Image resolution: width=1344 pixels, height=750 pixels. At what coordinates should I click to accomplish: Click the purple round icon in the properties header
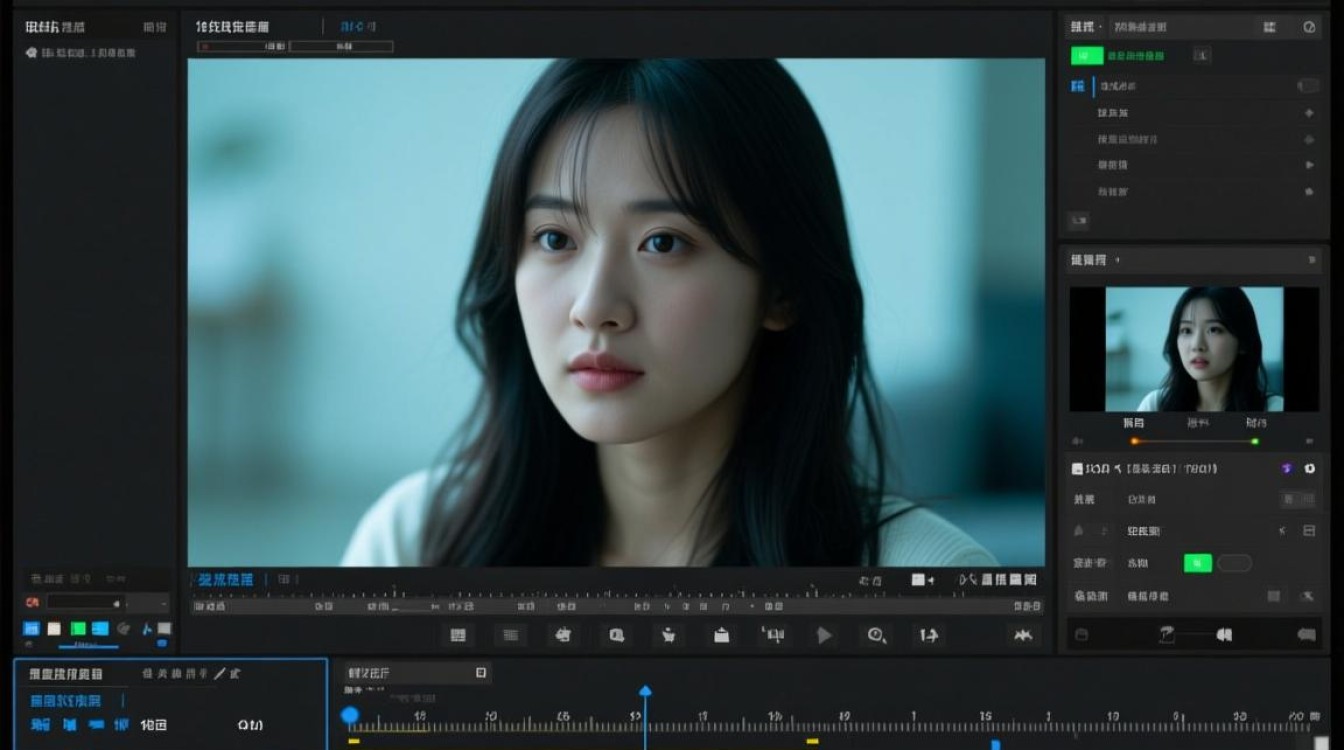pyautogui.click(x=1287, y=468)
